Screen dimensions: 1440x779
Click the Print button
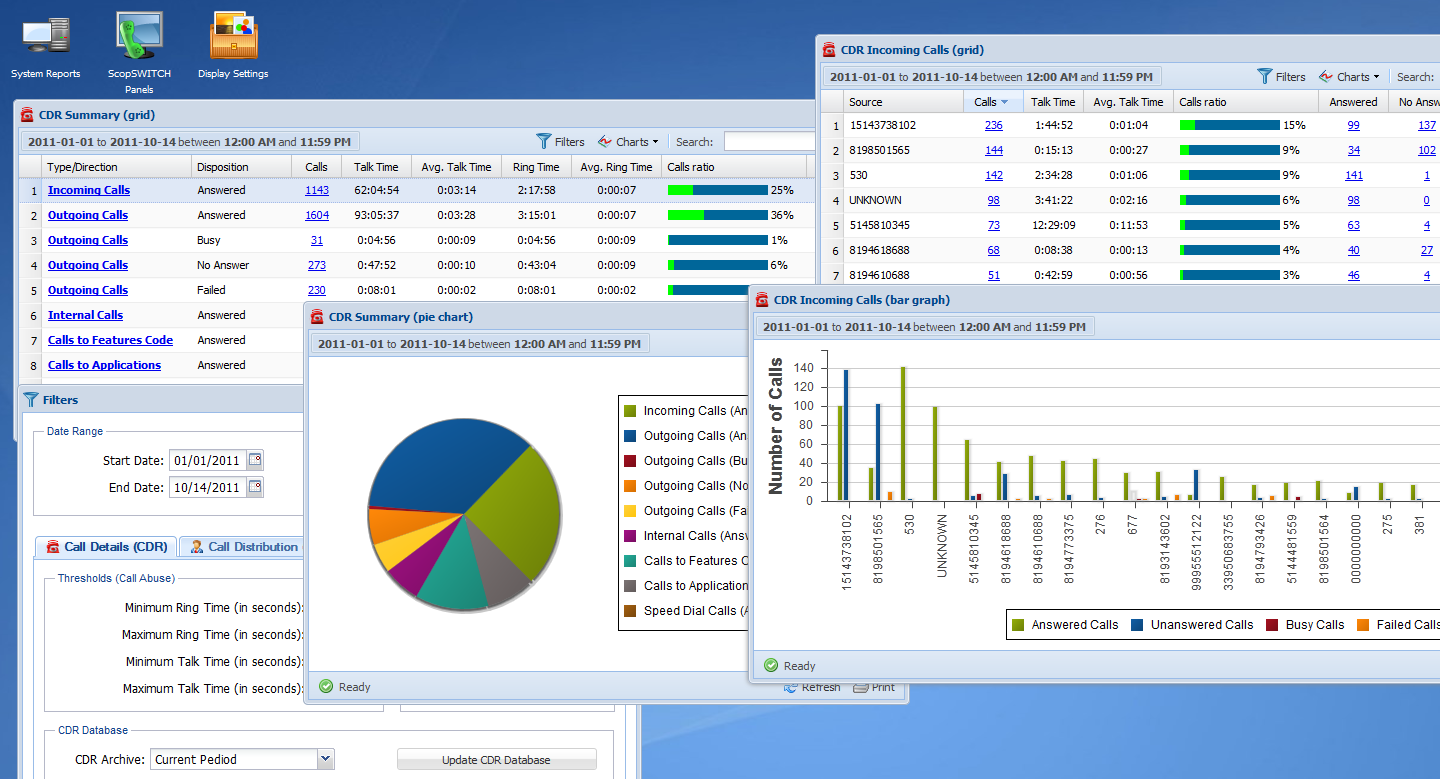click(x=874, y=687)
